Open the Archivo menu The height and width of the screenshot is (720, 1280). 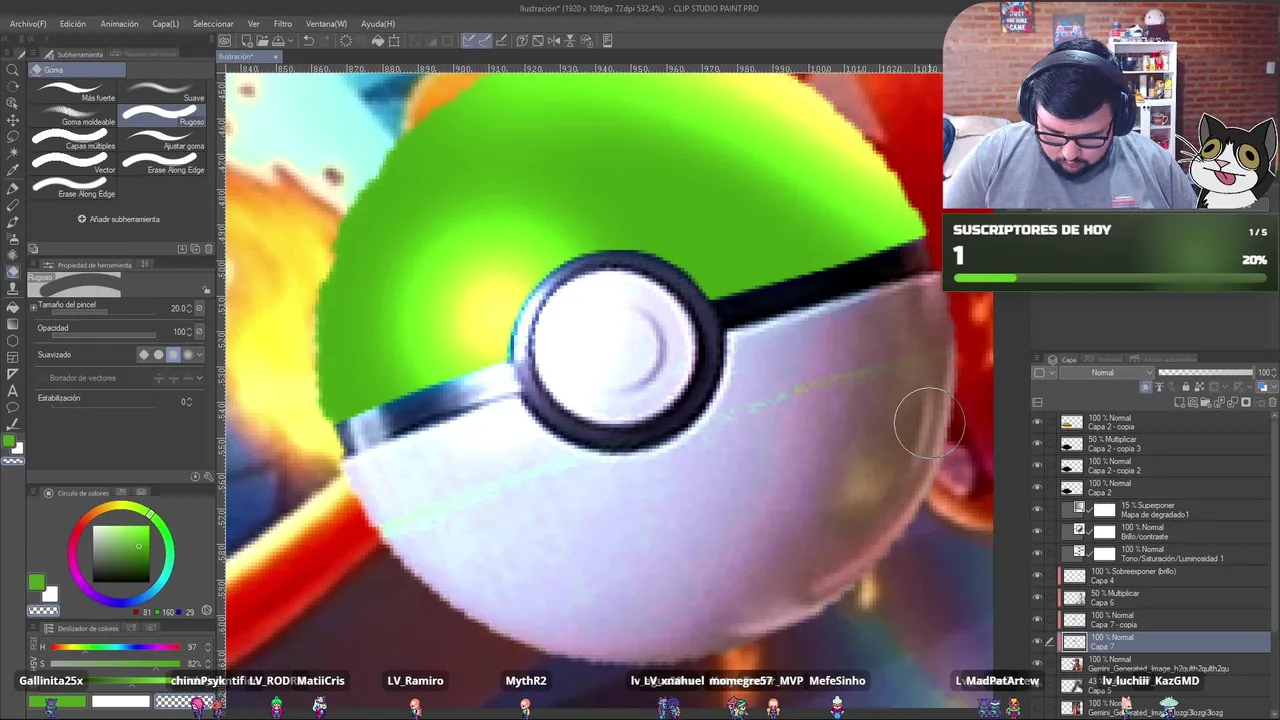click(27, 24)
